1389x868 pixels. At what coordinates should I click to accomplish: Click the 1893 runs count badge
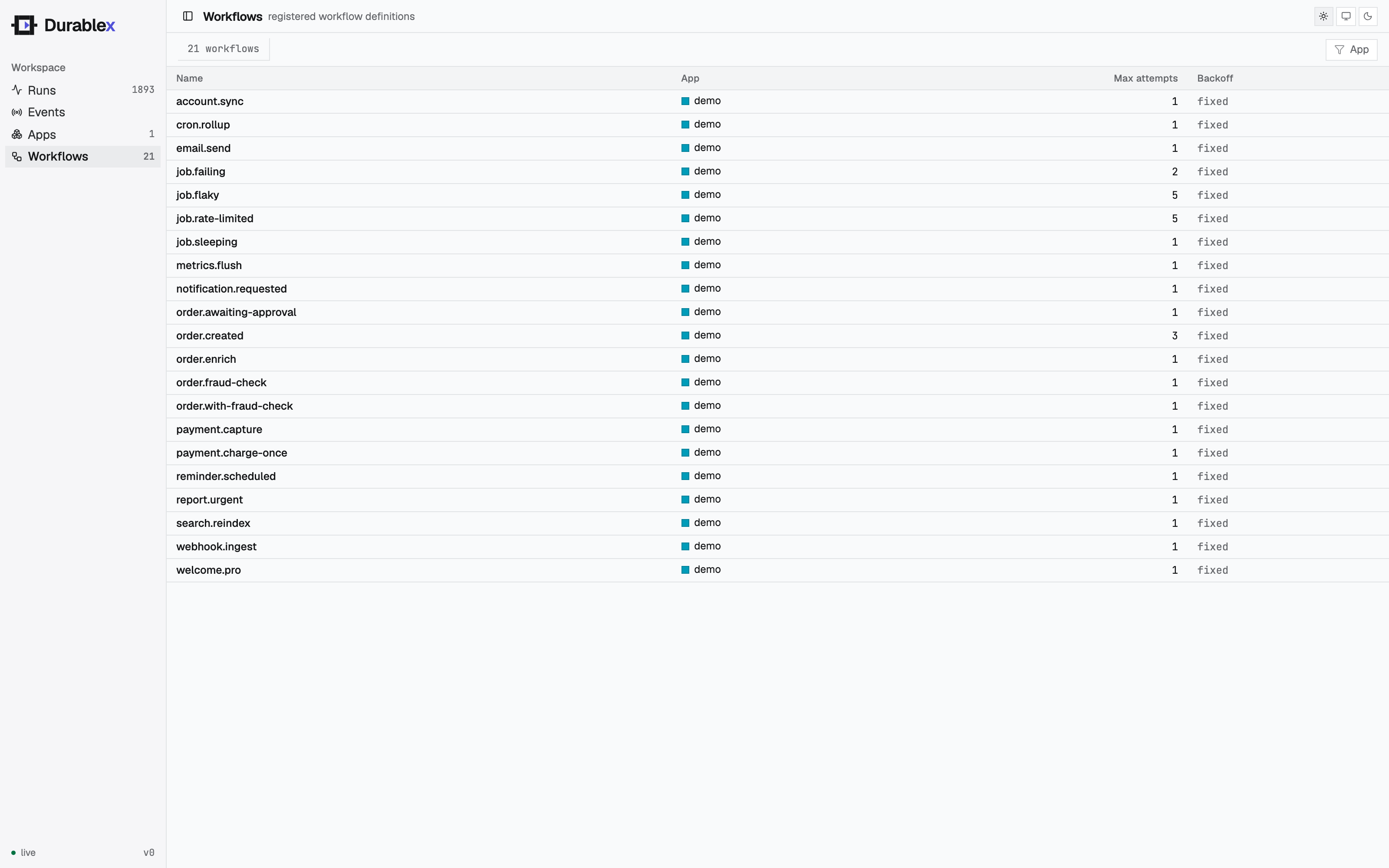point(143,89)
